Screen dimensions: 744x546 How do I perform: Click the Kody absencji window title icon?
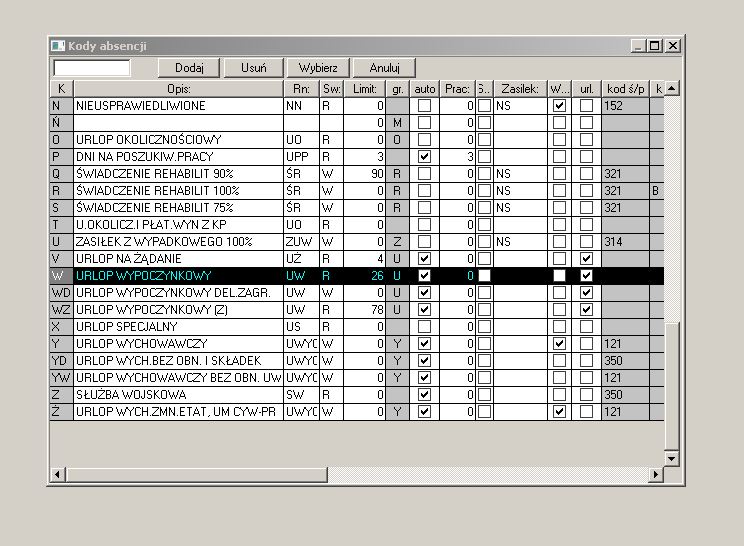coord(58,46)
